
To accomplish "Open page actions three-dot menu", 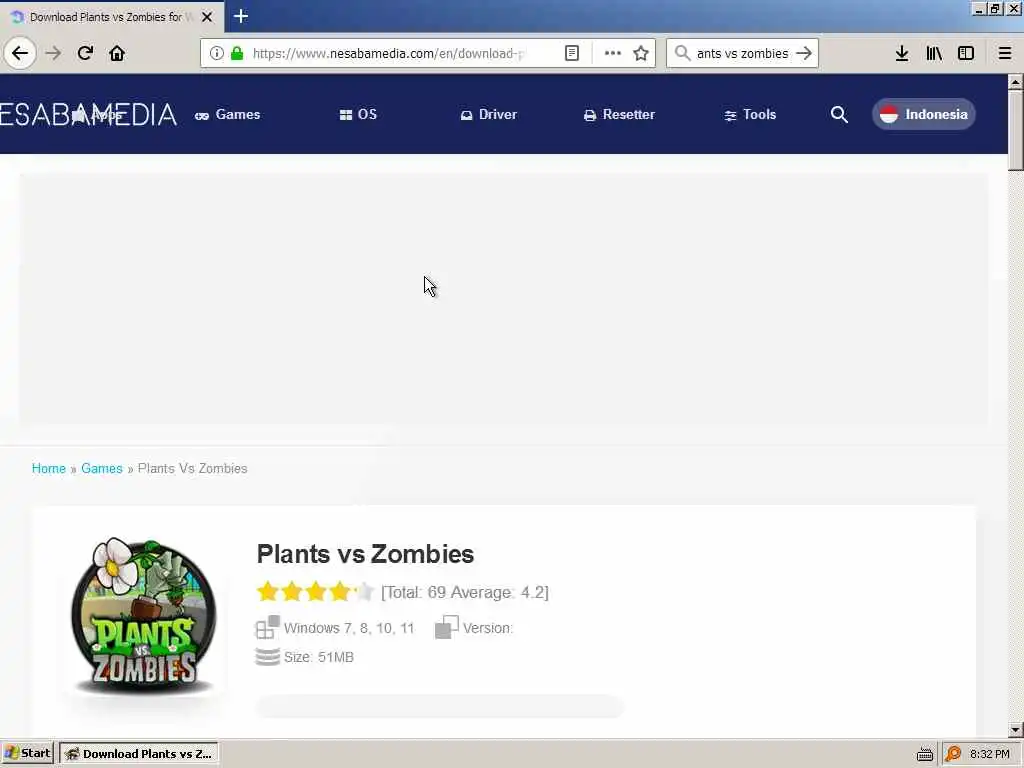I will 613,53.
